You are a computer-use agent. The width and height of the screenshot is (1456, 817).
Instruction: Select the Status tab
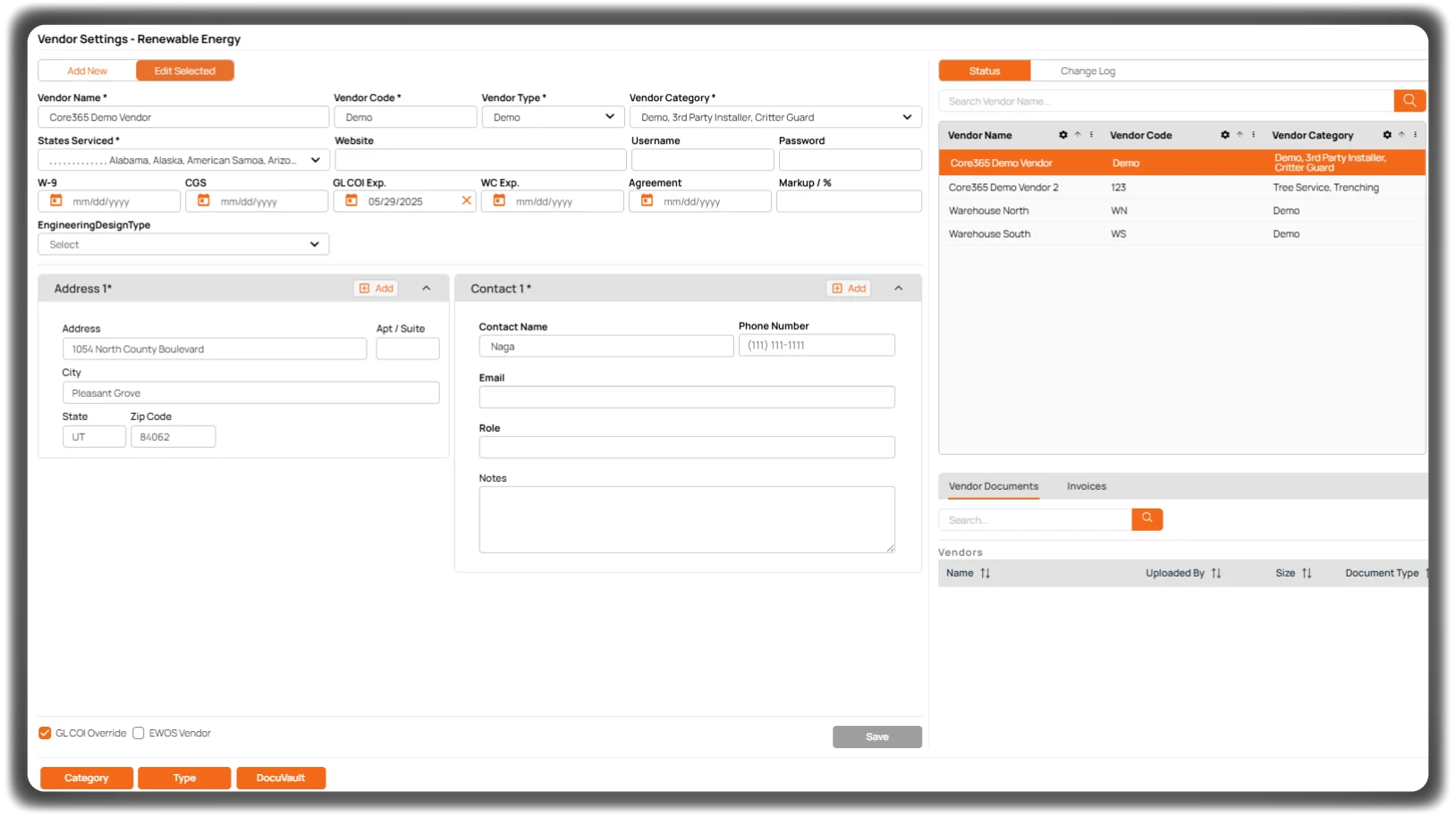tap(985, 71)
